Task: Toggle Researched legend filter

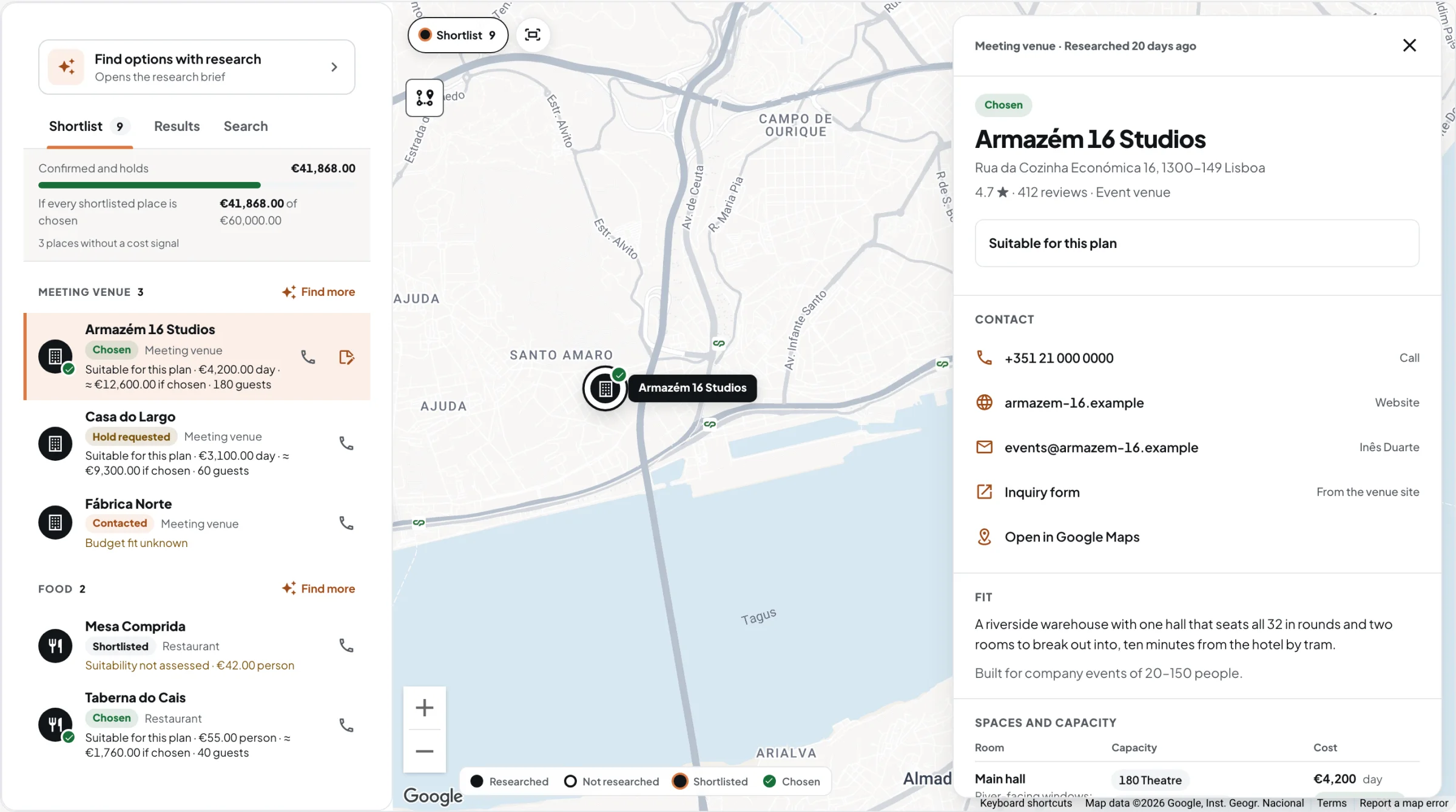Action: (x=510, y=781)
